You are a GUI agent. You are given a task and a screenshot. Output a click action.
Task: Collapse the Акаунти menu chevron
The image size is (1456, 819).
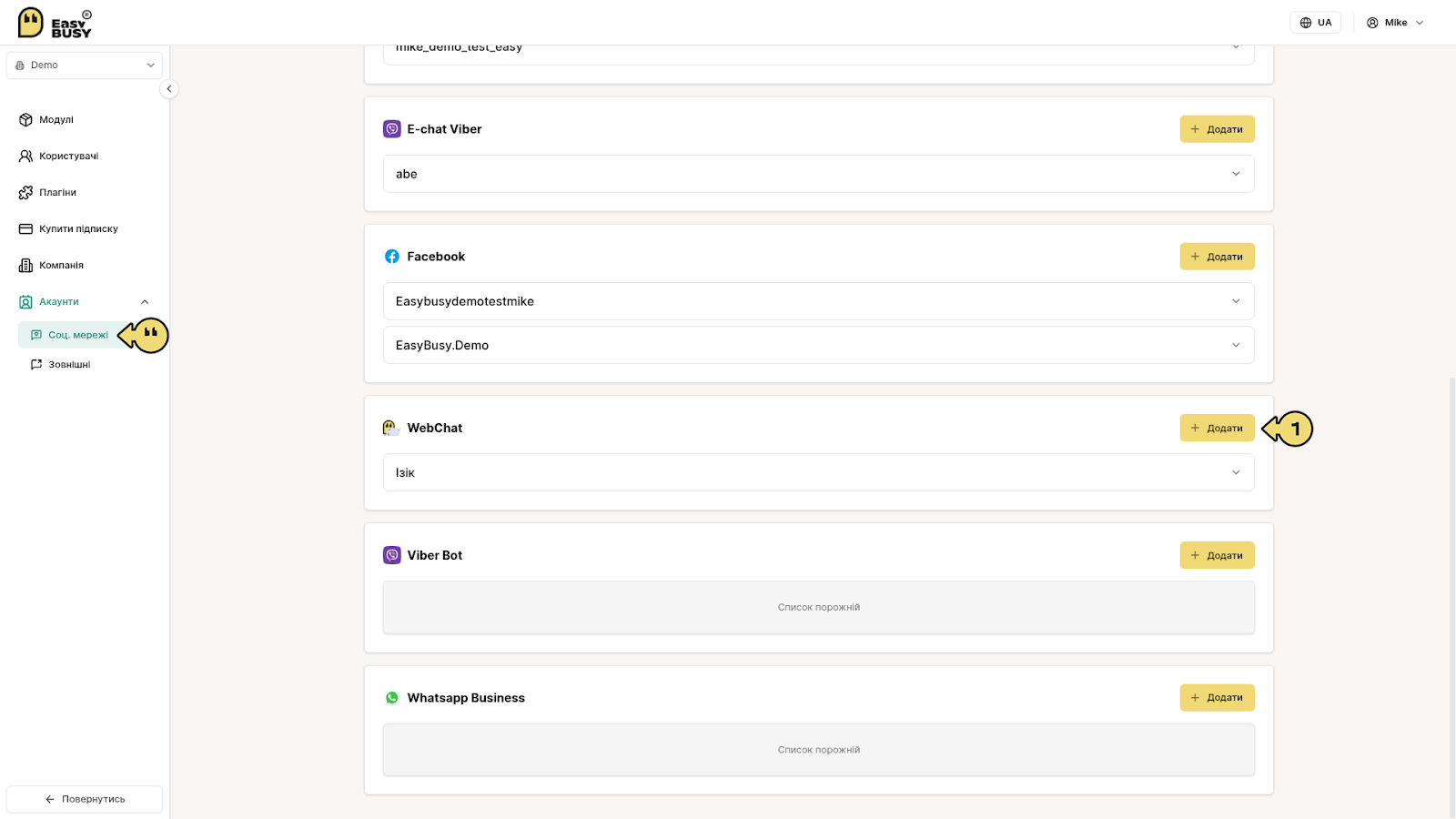(145, 302)
